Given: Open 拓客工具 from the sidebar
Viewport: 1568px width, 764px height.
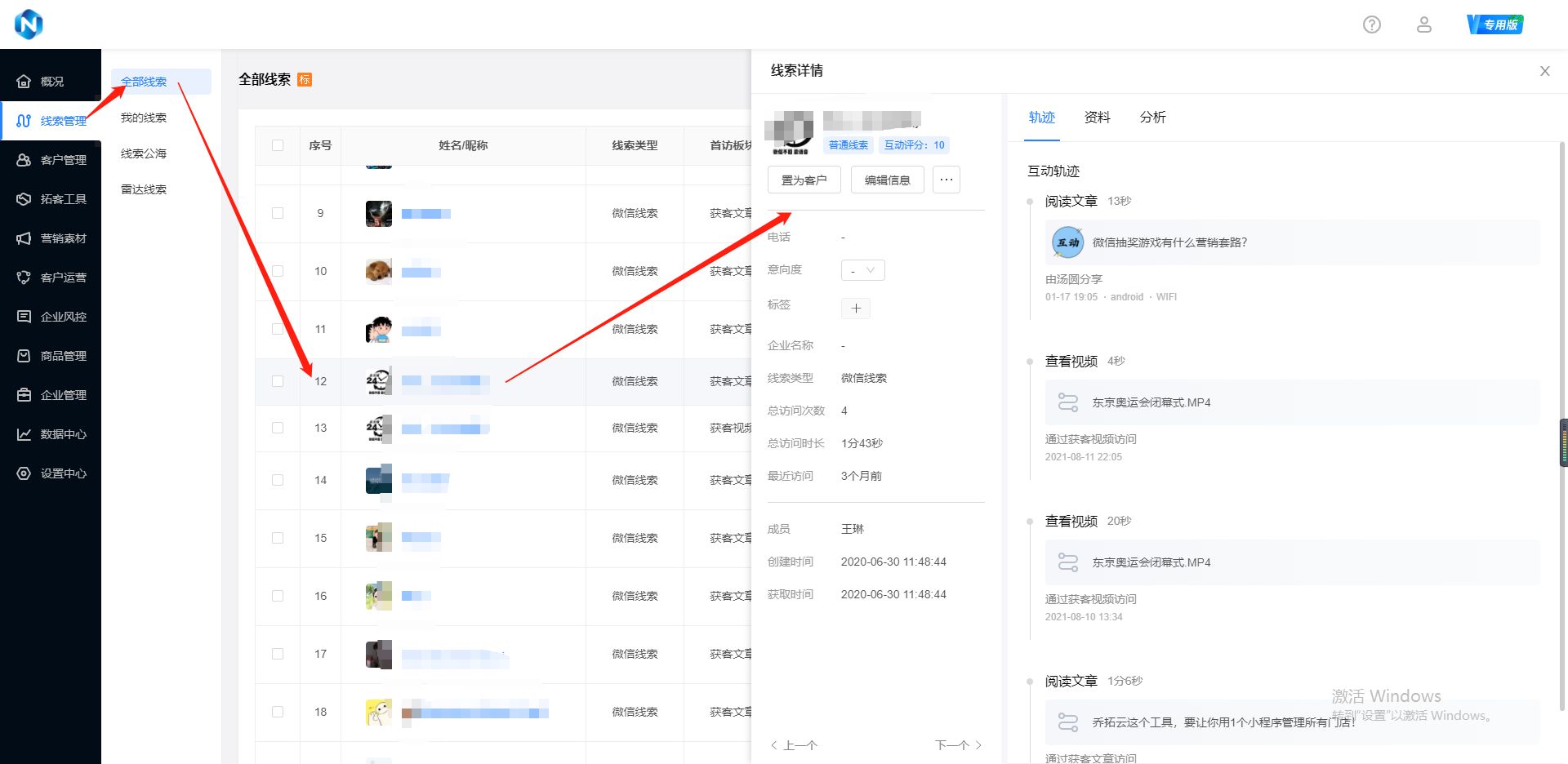Looking at the screenshot, I should pos(51,198).
